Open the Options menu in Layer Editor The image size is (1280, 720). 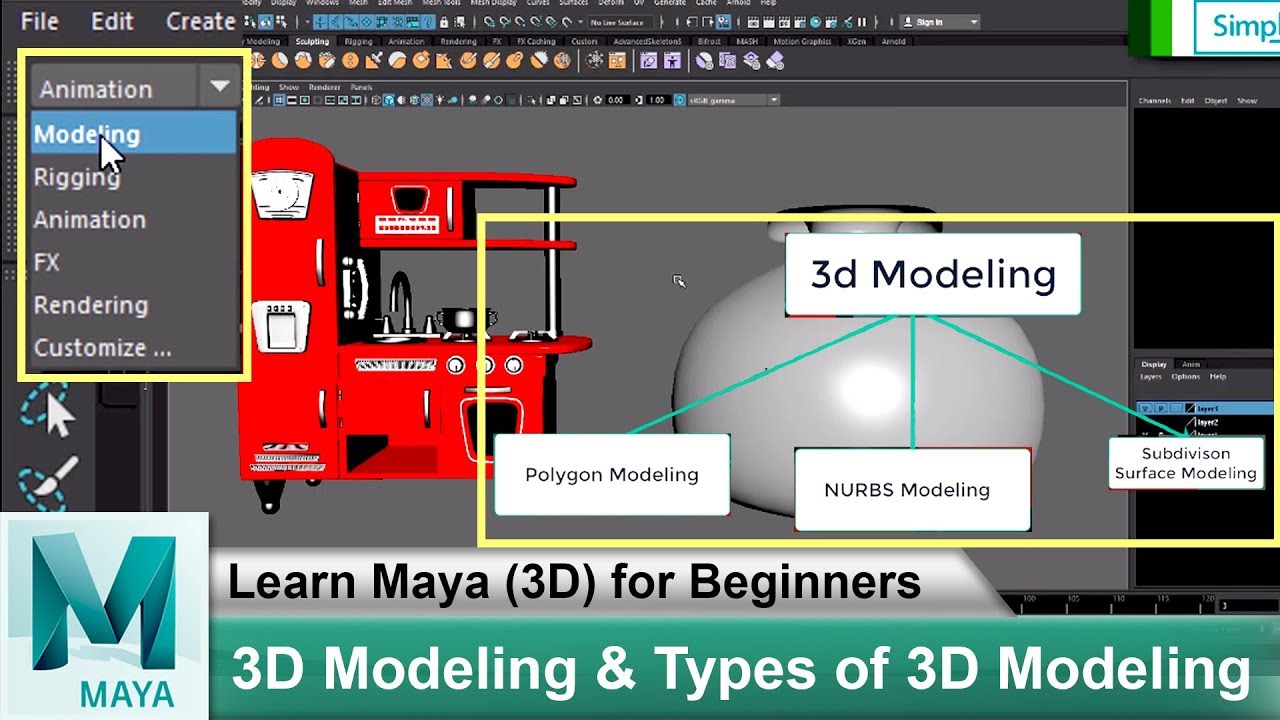pos(1186,377)
